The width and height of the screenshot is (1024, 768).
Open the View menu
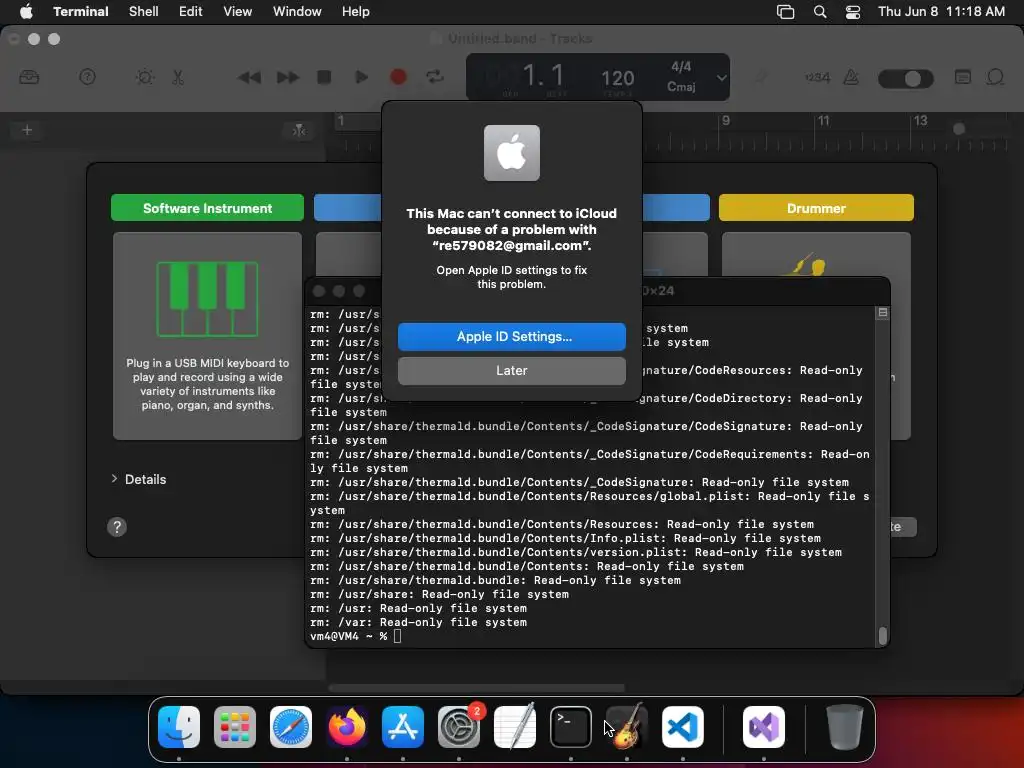point(238,11)
